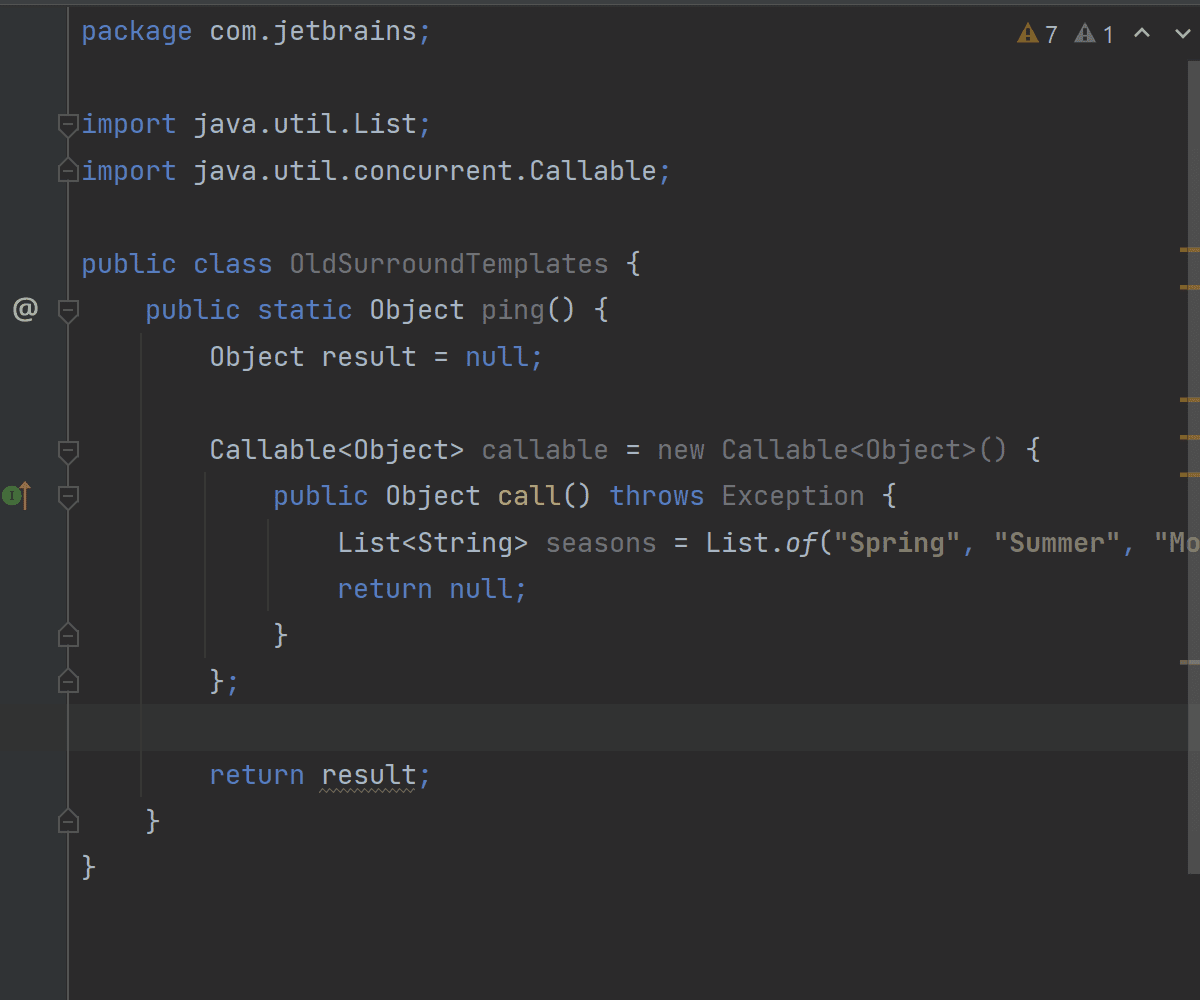1200x1000 pixels.
Task: Click the first orange warning stripe near class declaration
Action: (x=1190, y=248)
